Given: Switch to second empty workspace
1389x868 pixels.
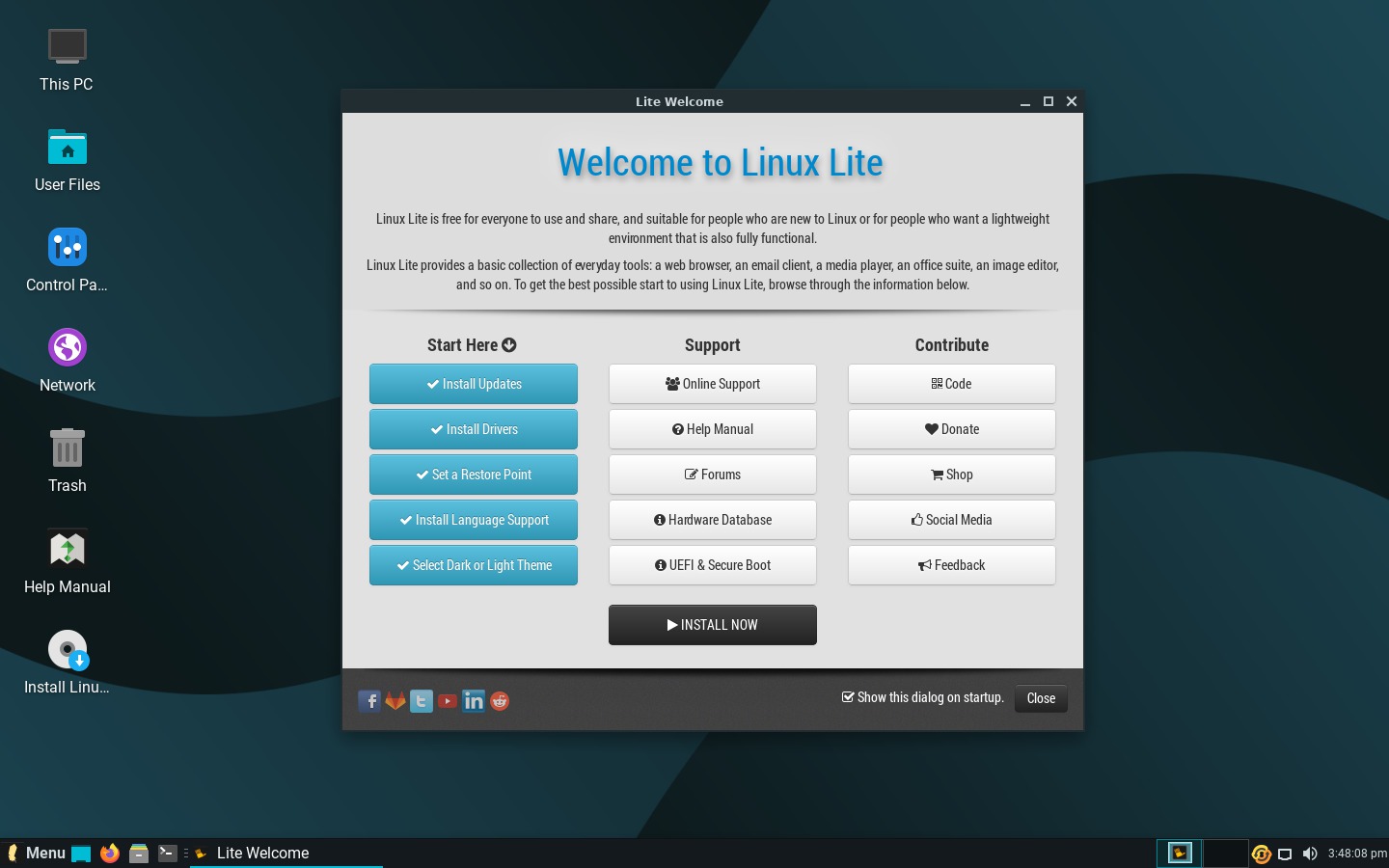Looking at the screenshot, I should 1226,853.
